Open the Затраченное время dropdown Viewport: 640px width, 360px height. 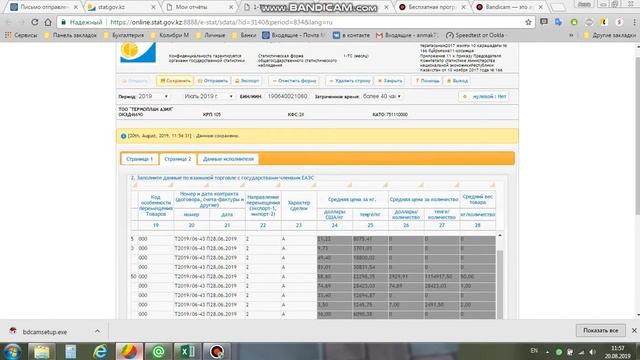point(382,96)
